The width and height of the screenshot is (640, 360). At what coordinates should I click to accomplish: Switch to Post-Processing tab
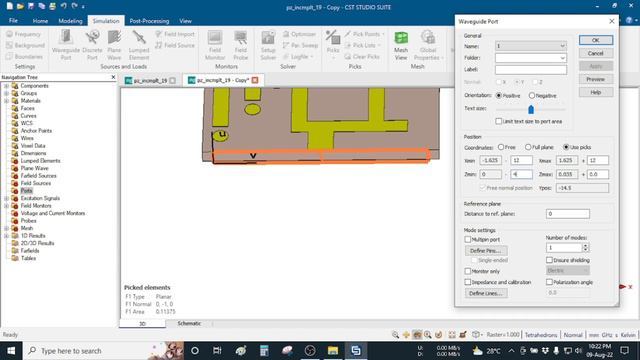point(149,20)
